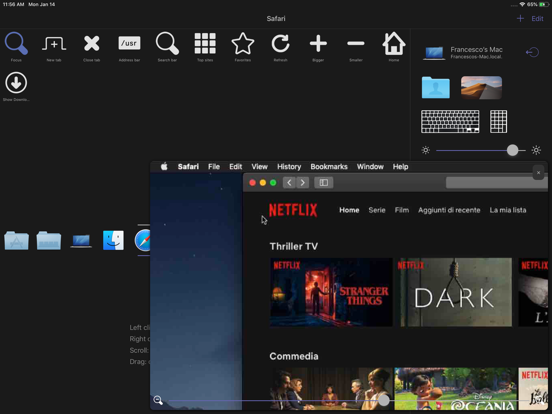Tap the Favorites star icon
The image size is (552, 414).
(243, 44)
